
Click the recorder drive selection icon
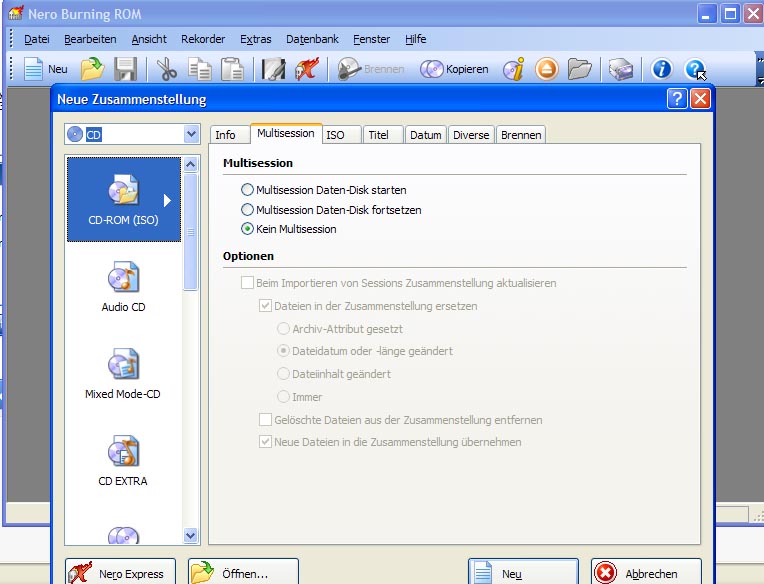pyautogui.click(x=621, y=69)
